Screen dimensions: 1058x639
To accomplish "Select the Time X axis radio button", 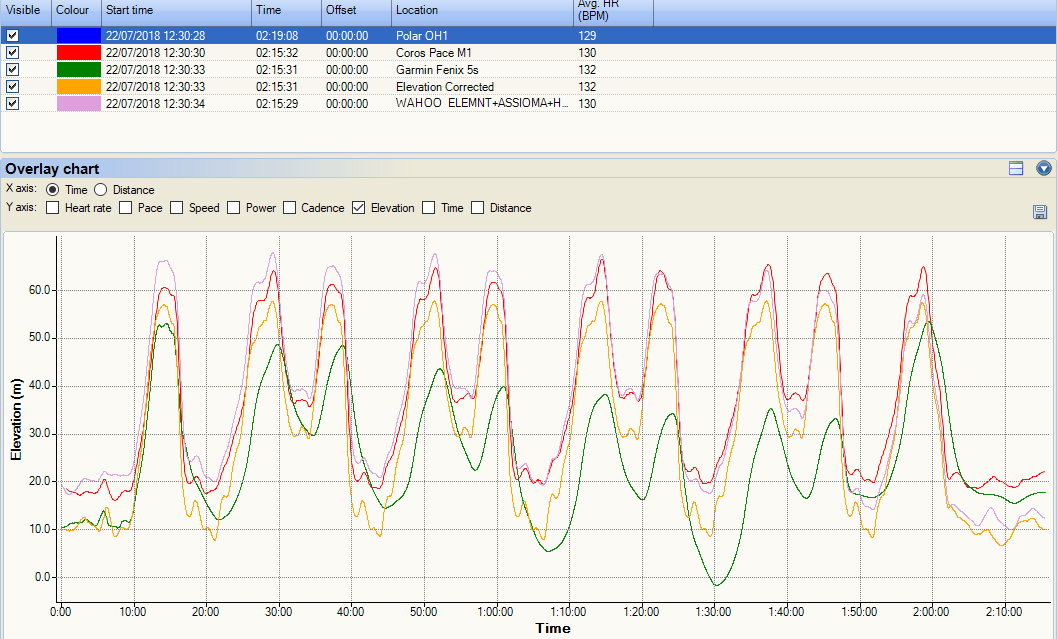I will click(53, 190).
